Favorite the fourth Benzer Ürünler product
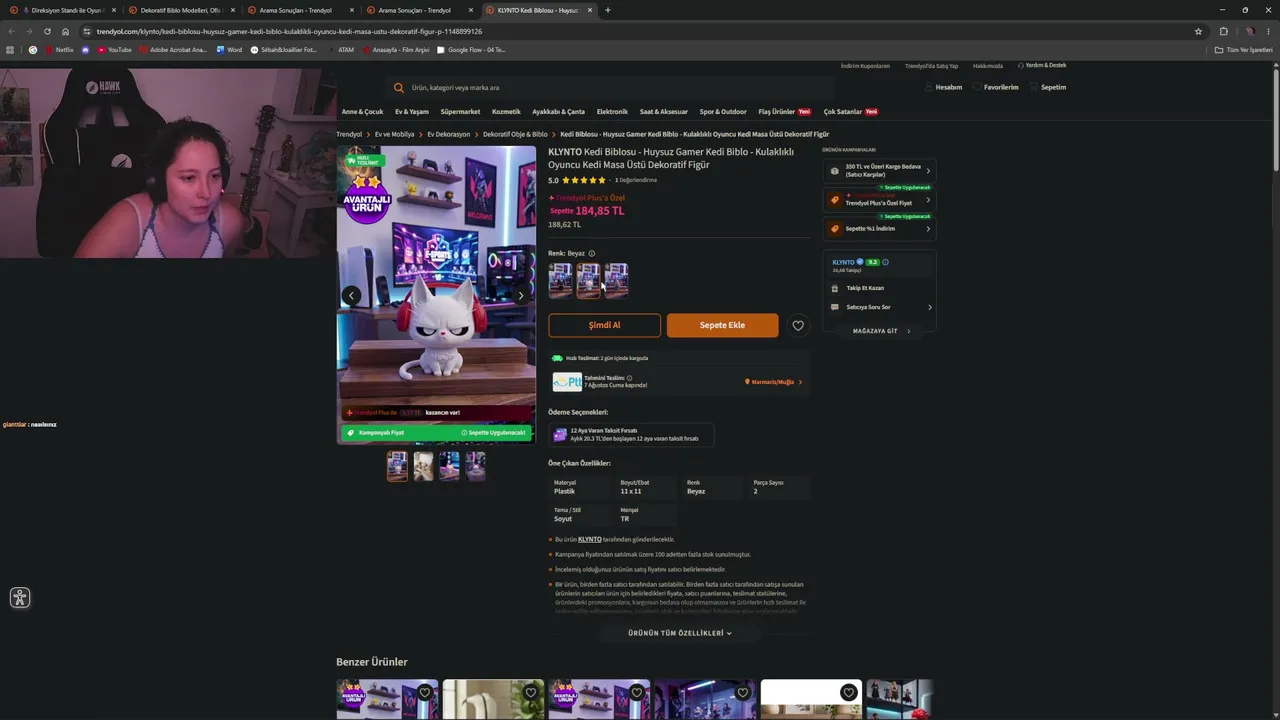Viewport: 1280px width, 720px height. point(742,692)
